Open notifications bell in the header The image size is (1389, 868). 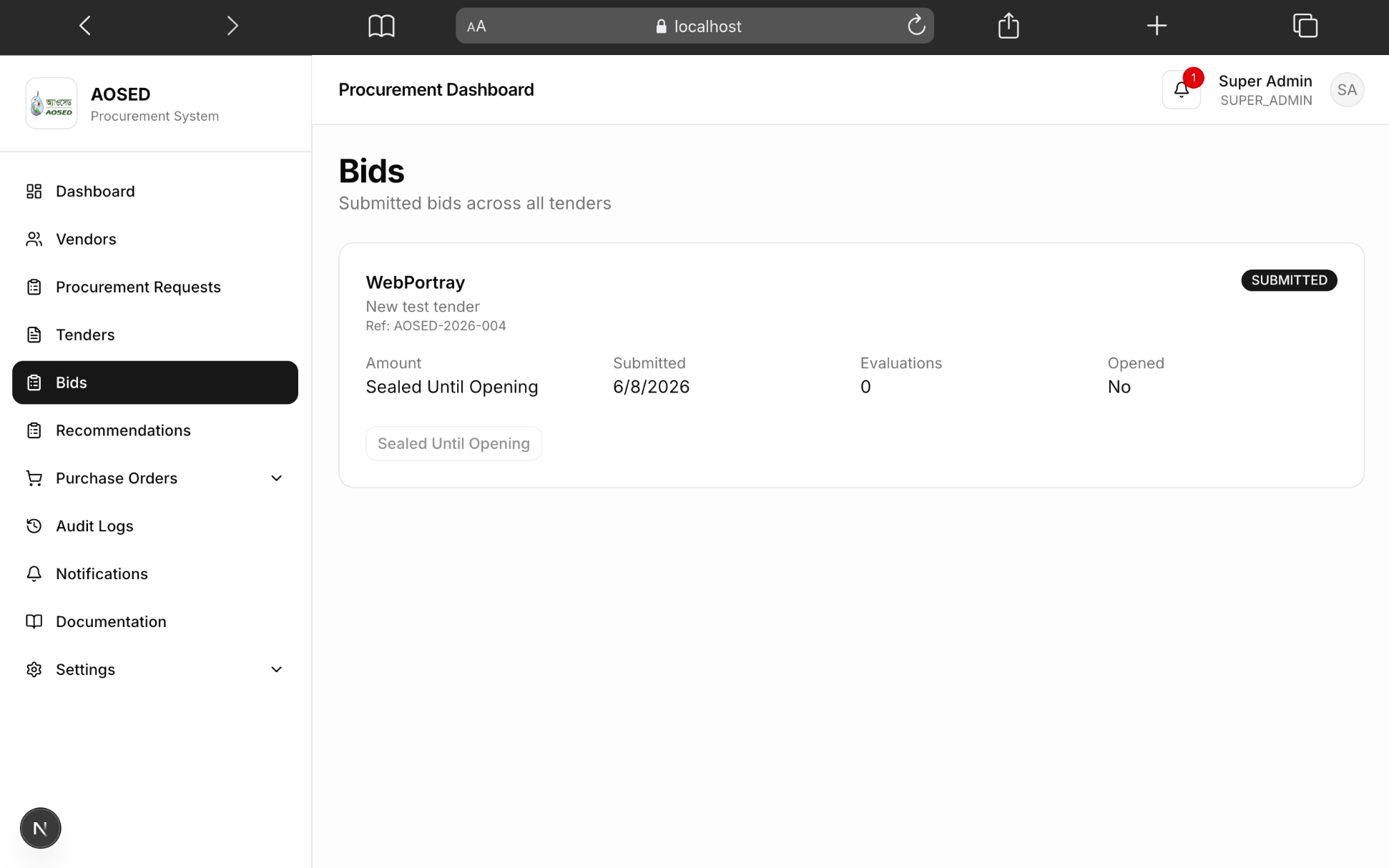1181,90
